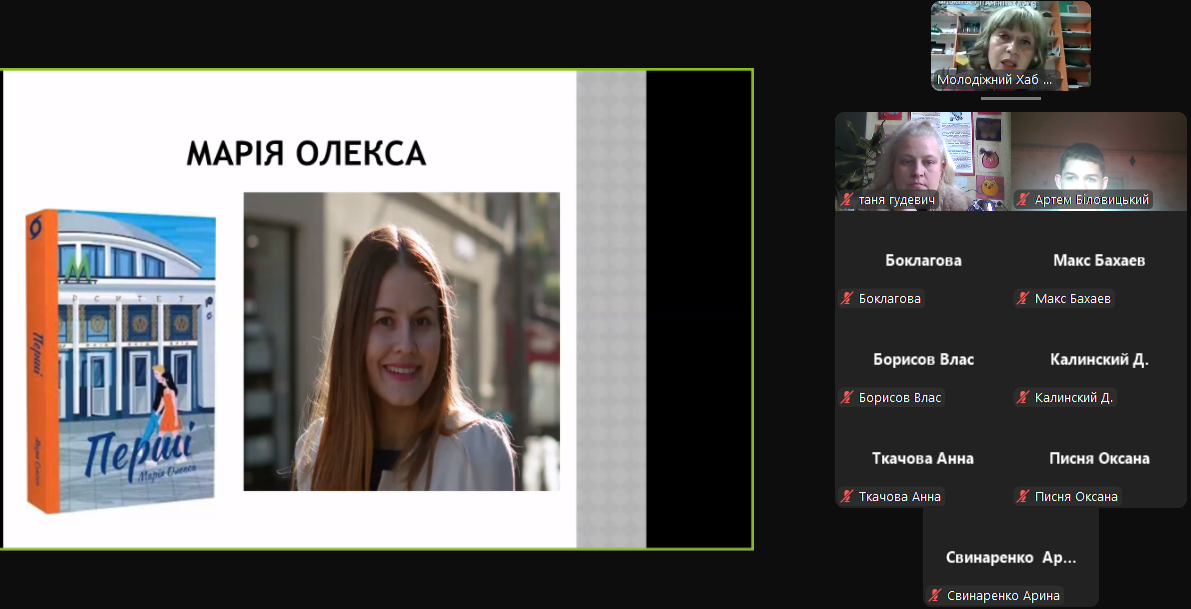Click the author portrait photo on slide

(402, 341)
